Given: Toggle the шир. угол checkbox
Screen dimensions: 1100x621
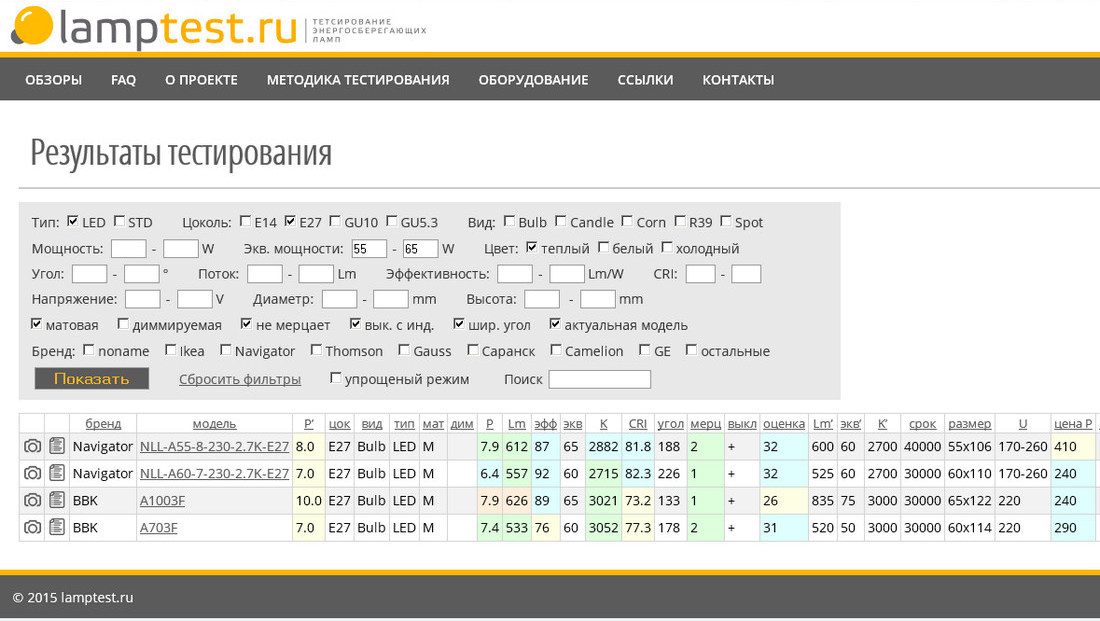Looking at the screenshot, I should [459, 323].
